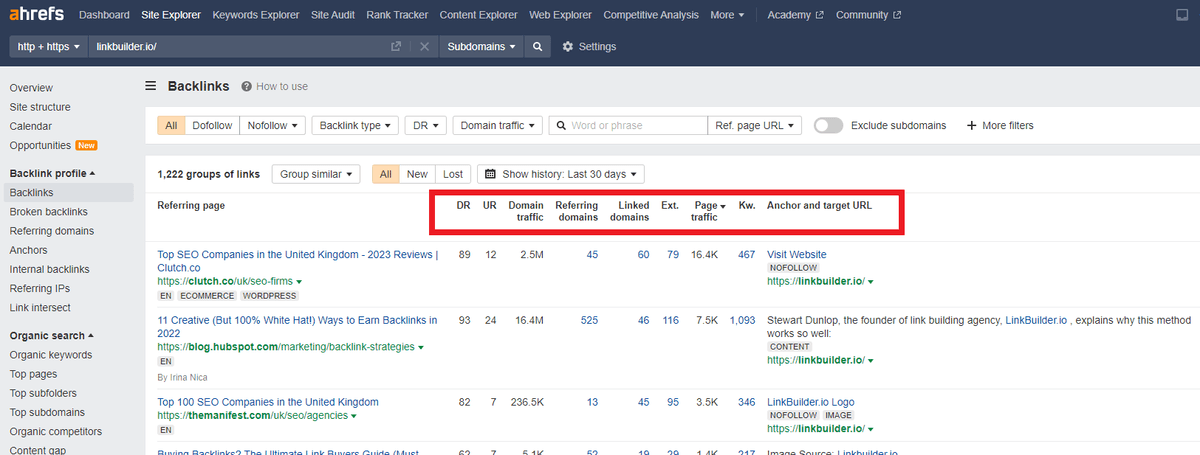Open Site Audit

(335, 15)
